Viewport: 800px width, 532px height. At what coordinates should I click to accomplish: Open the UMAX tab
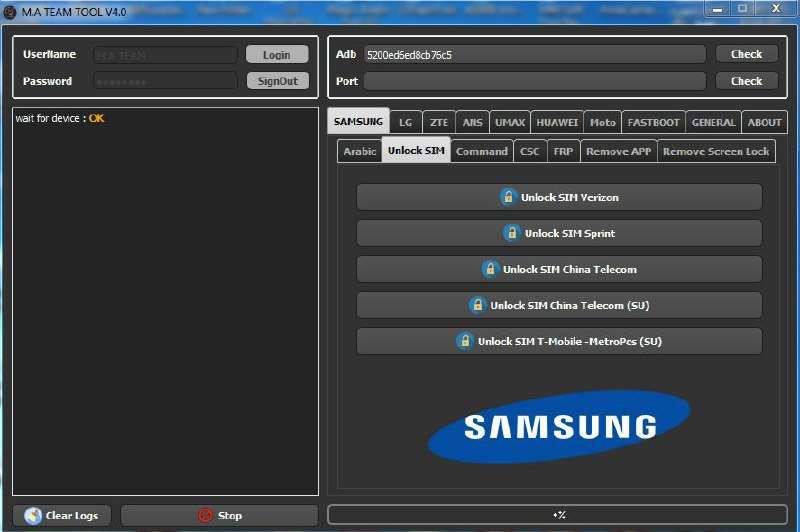point(510,122)
